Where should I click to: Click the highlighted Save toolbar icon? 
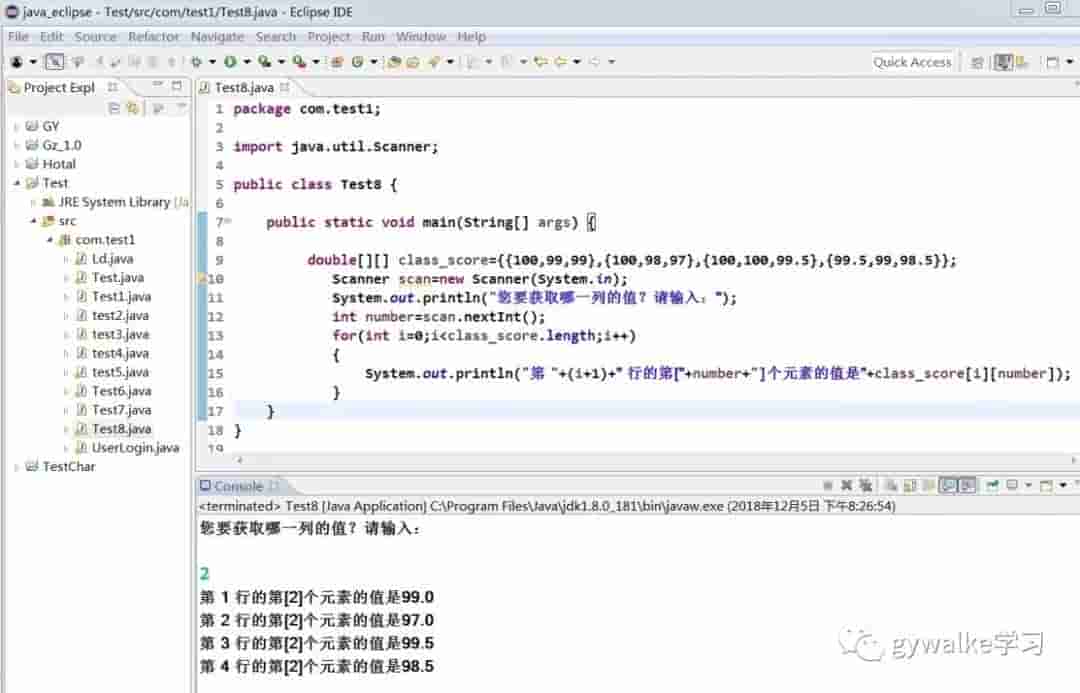point(54,62)
